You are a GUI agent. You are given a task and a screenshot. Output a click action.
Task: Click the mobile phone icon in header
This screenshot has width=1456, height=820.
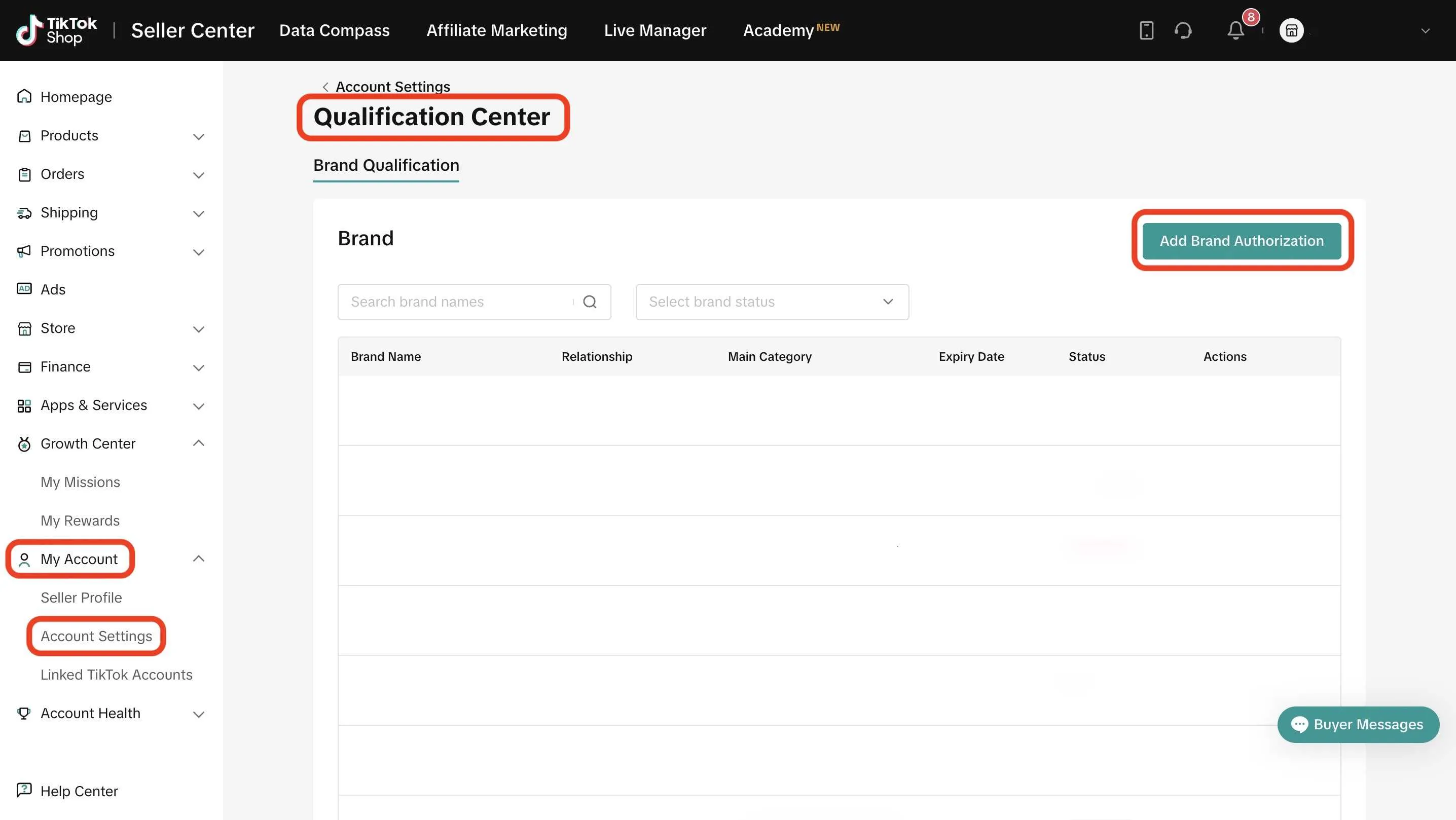1146,30
